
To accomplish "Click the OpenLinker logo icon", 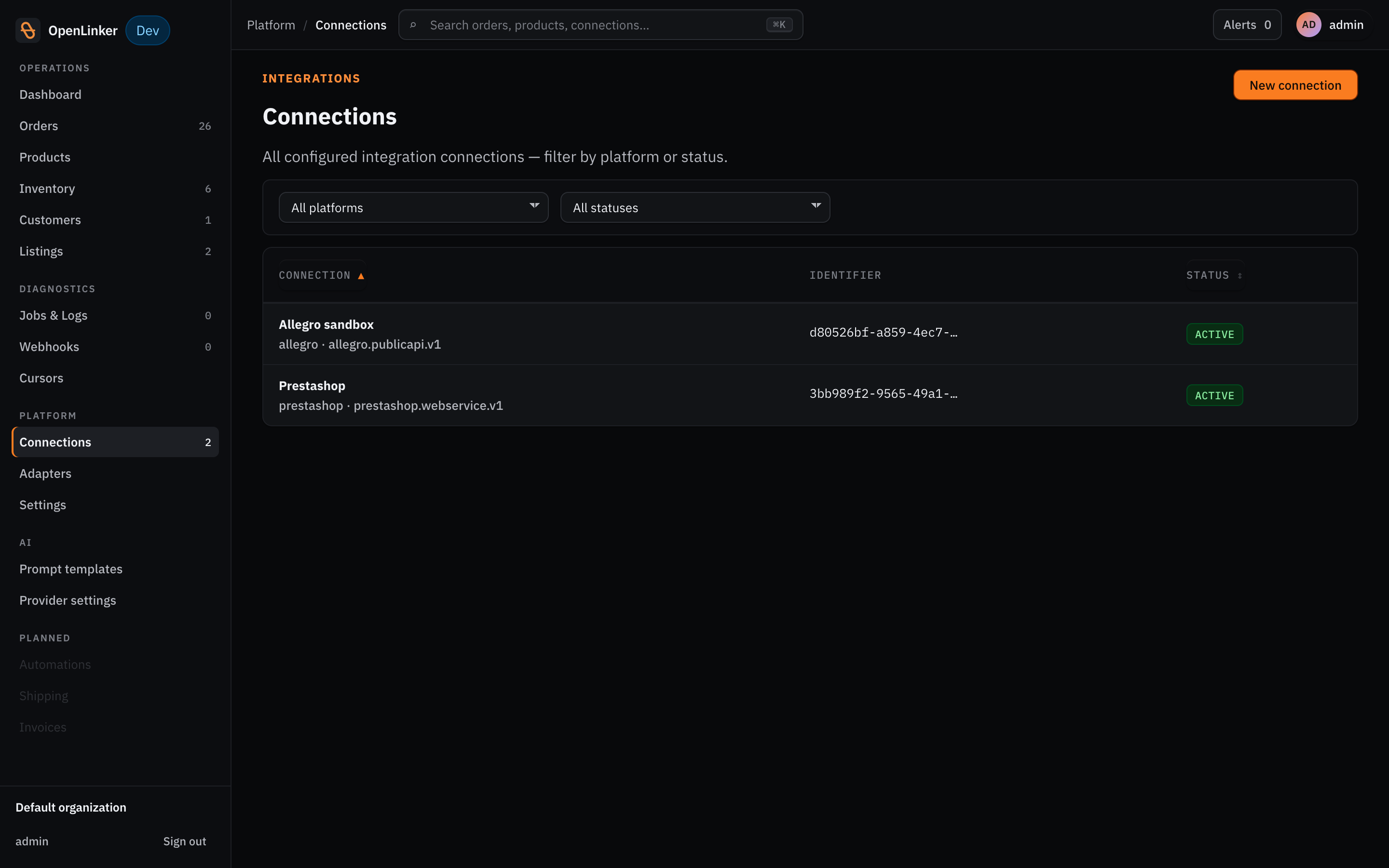I will point(27,30).
